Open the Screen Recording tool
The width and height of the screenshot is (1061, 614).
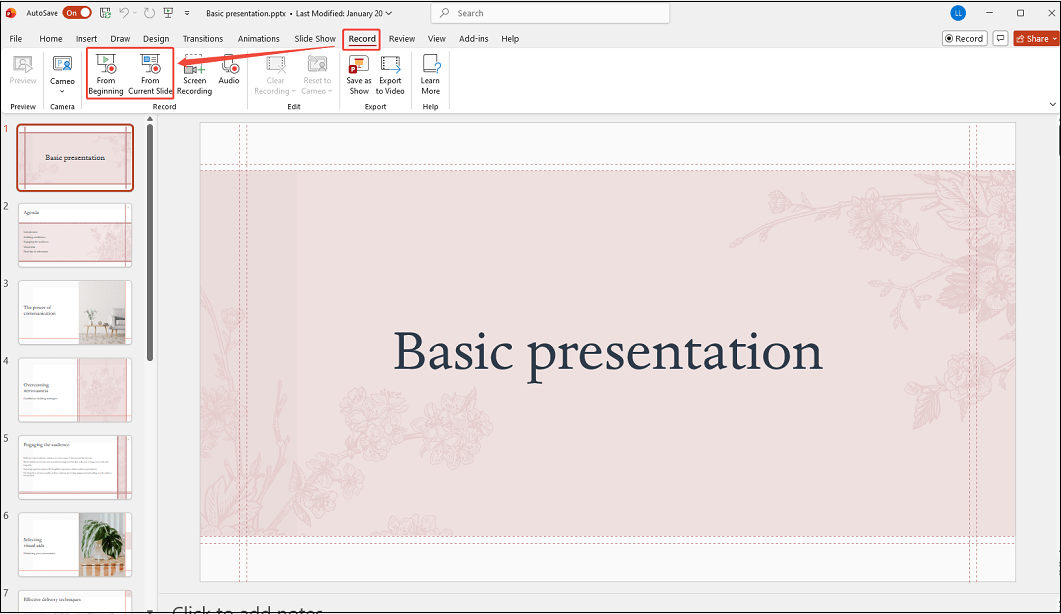pyautogui.click(x=194, y=72)
